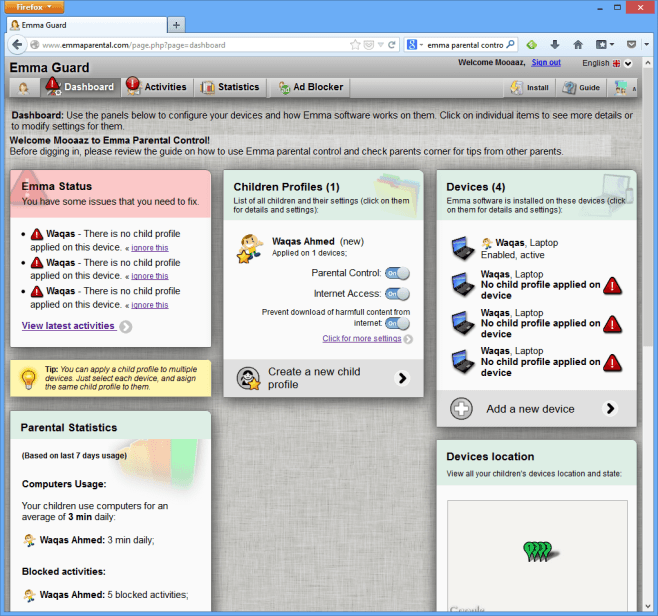Open toolbar overflow dropdown arrow at far right
658x616 pixels.
pyautogui.click(x=647, y=44)
